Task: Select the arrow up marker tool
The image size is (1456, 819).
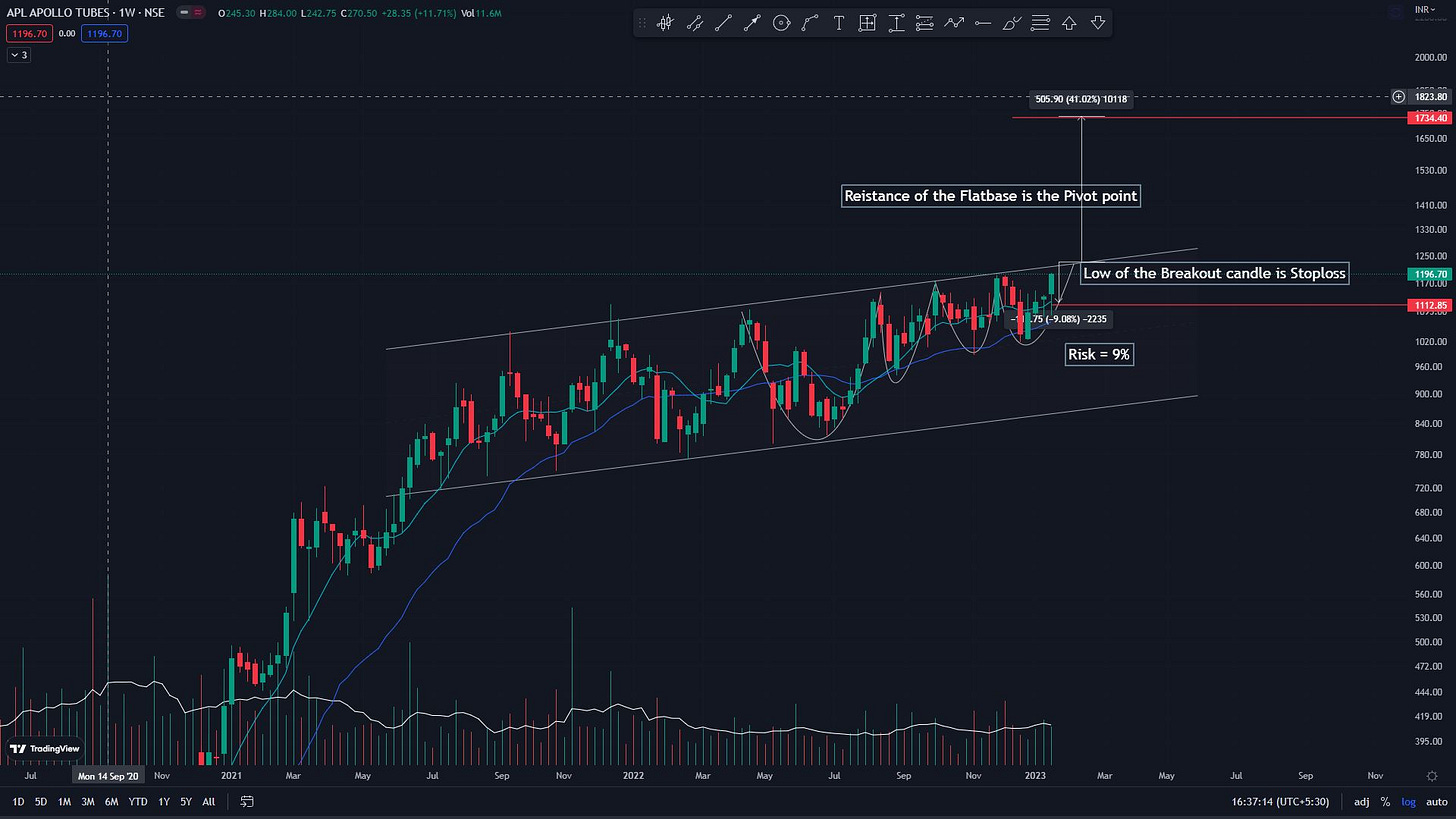Action: [x=1069, y=23]
